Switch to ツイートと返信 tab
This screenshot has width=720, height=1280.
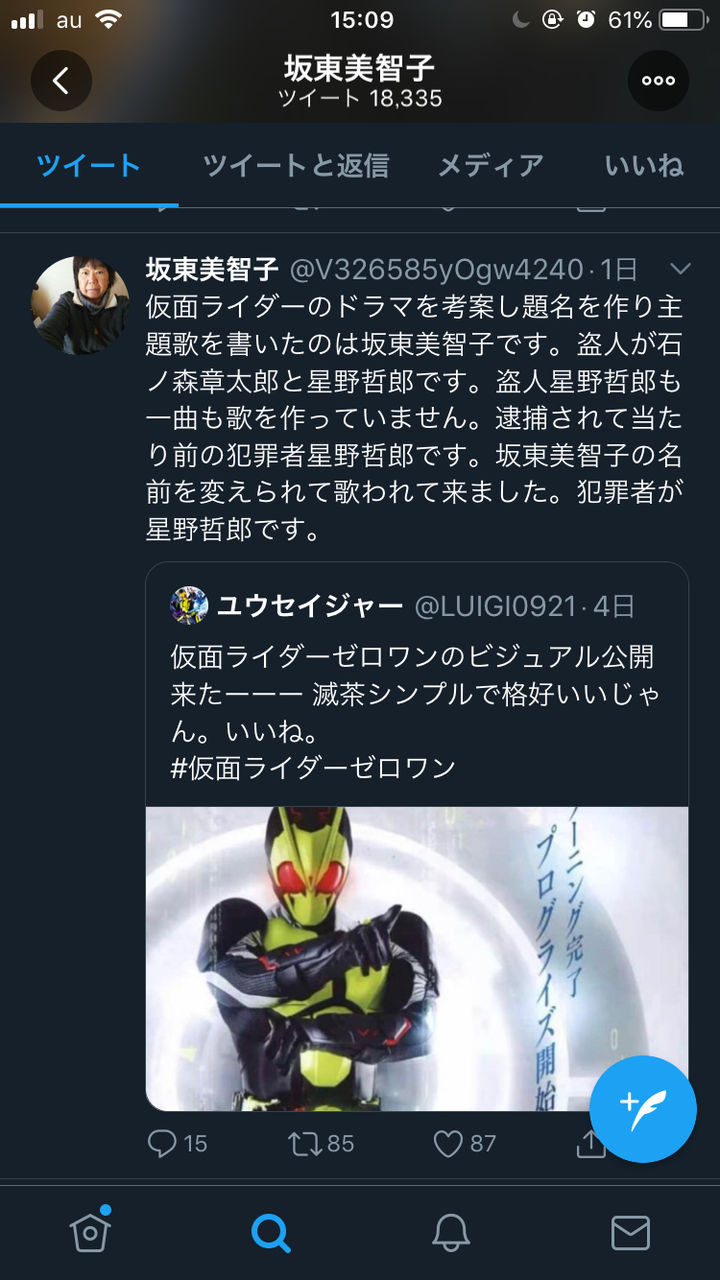tap(295, 165)
